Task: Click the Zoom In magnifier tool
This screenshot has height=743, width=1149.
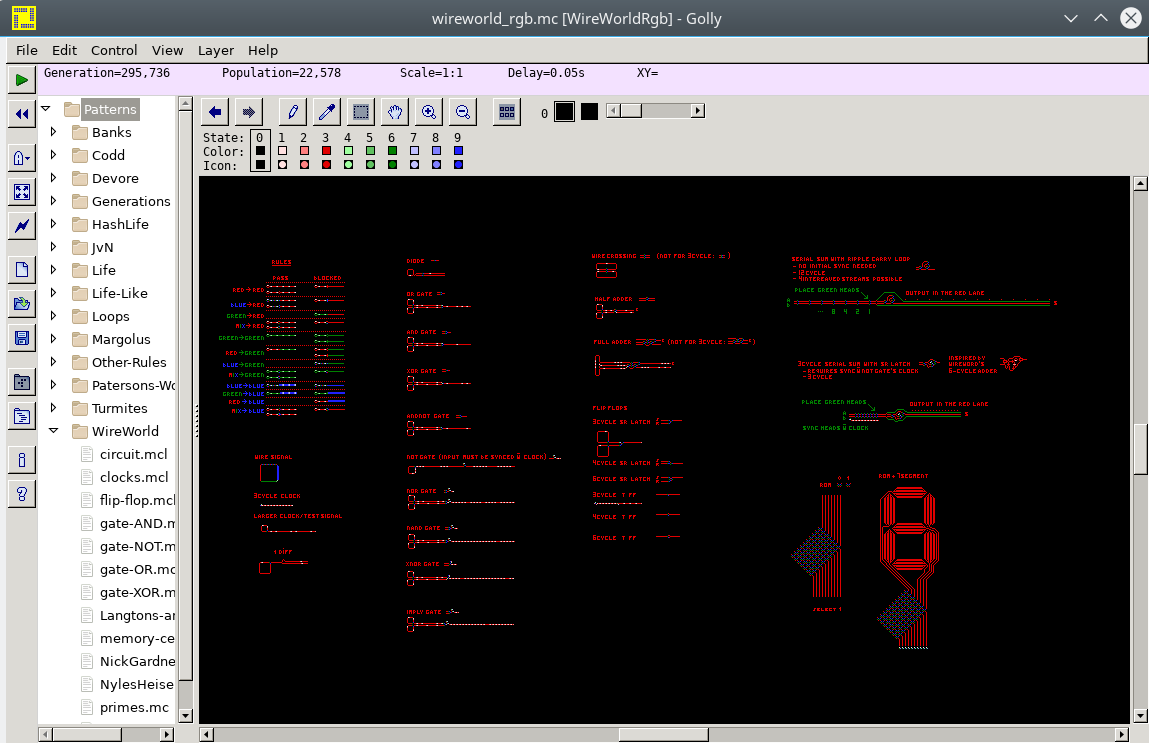Action: (429, 112)
